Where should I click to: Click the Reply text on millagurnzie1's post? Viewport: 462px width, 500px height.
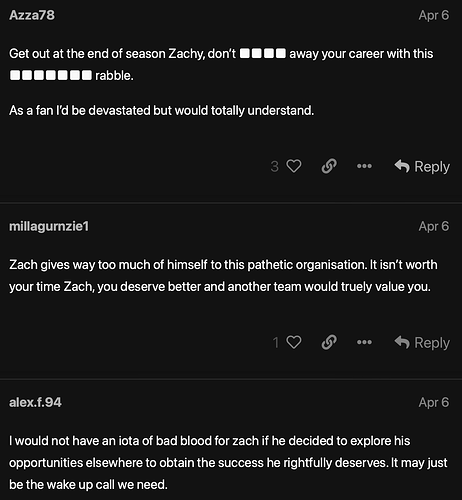click(x=432, y=343)
